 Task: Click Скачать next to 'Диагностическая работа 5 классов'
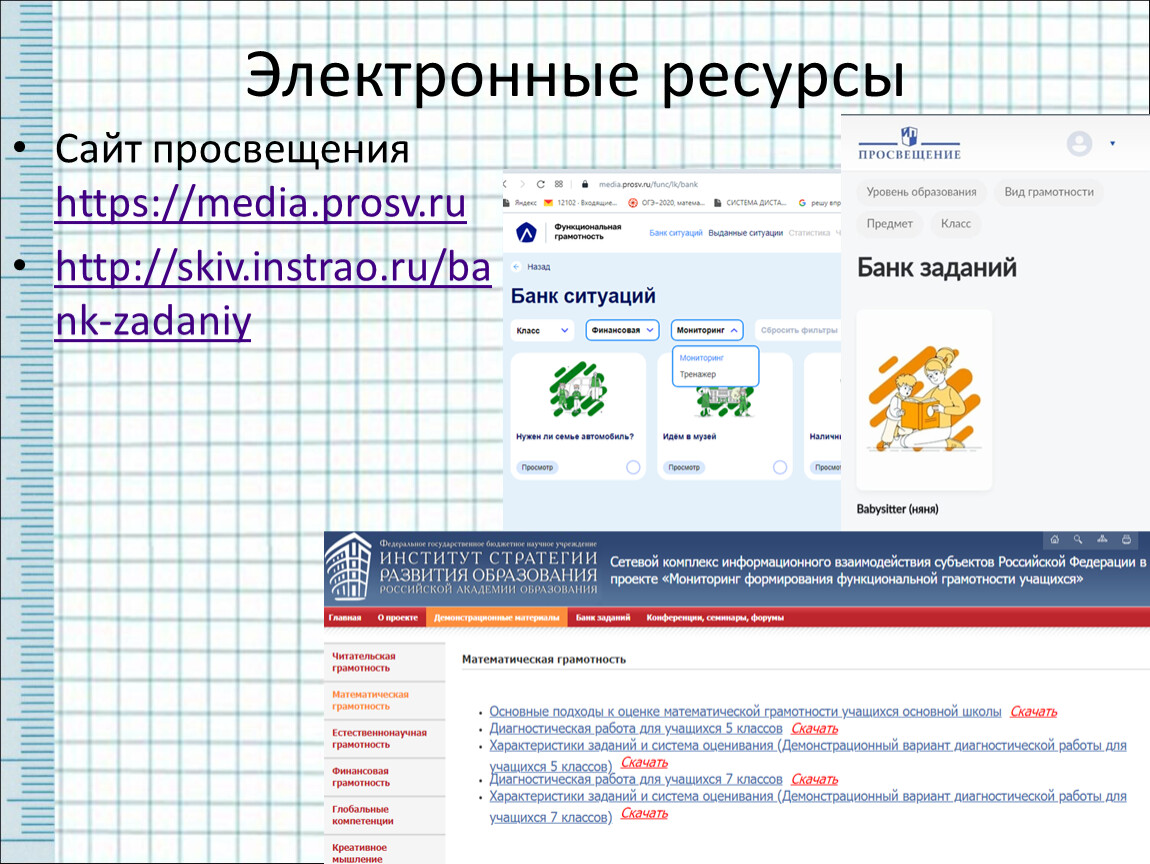pyautogui.click(x=814, y=729)
